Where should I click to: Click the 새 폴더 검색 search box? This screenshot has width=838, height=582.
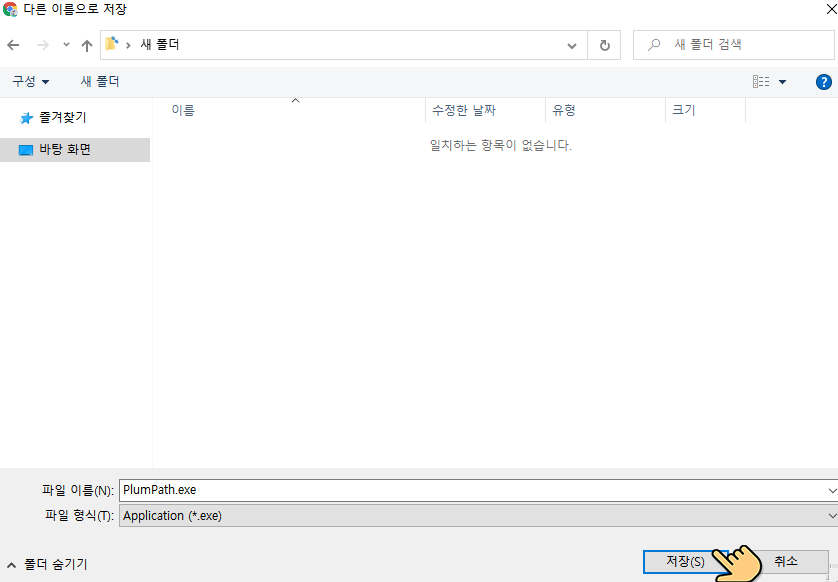pyautogui.click(x=740, y=45)
